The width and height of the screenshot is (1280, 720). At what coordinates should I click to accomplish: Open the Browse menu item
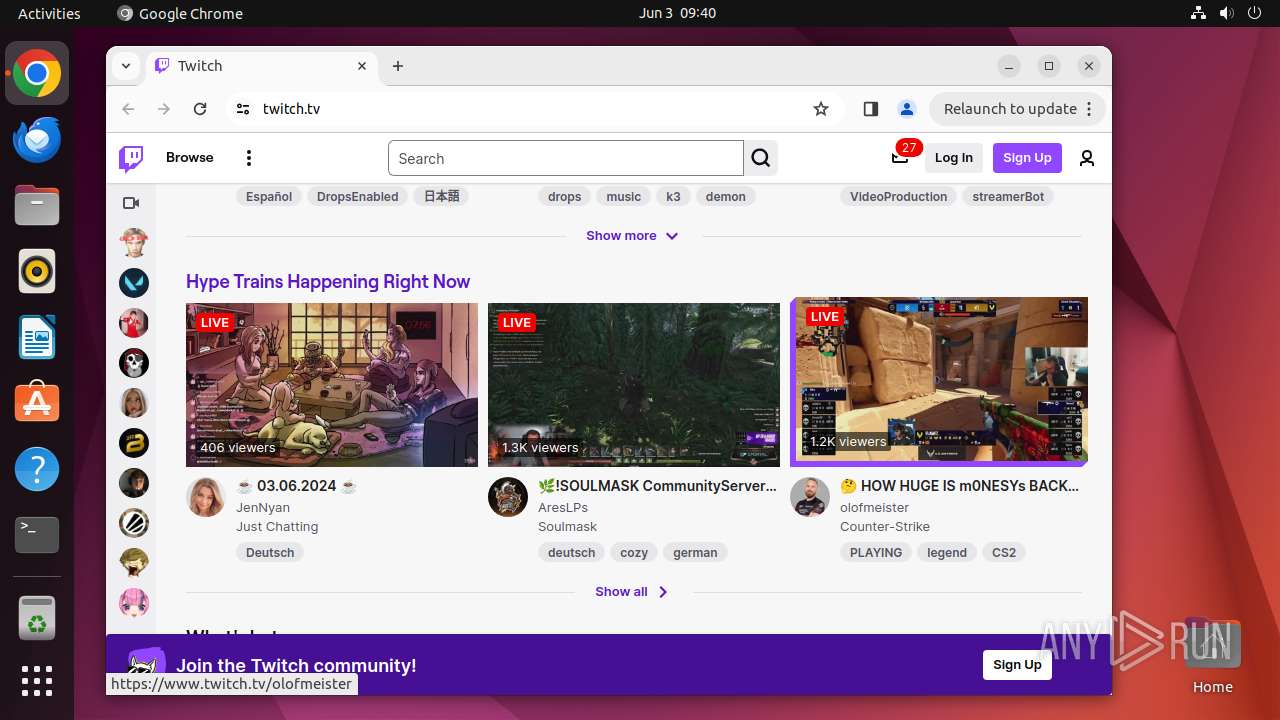point(190,158)
